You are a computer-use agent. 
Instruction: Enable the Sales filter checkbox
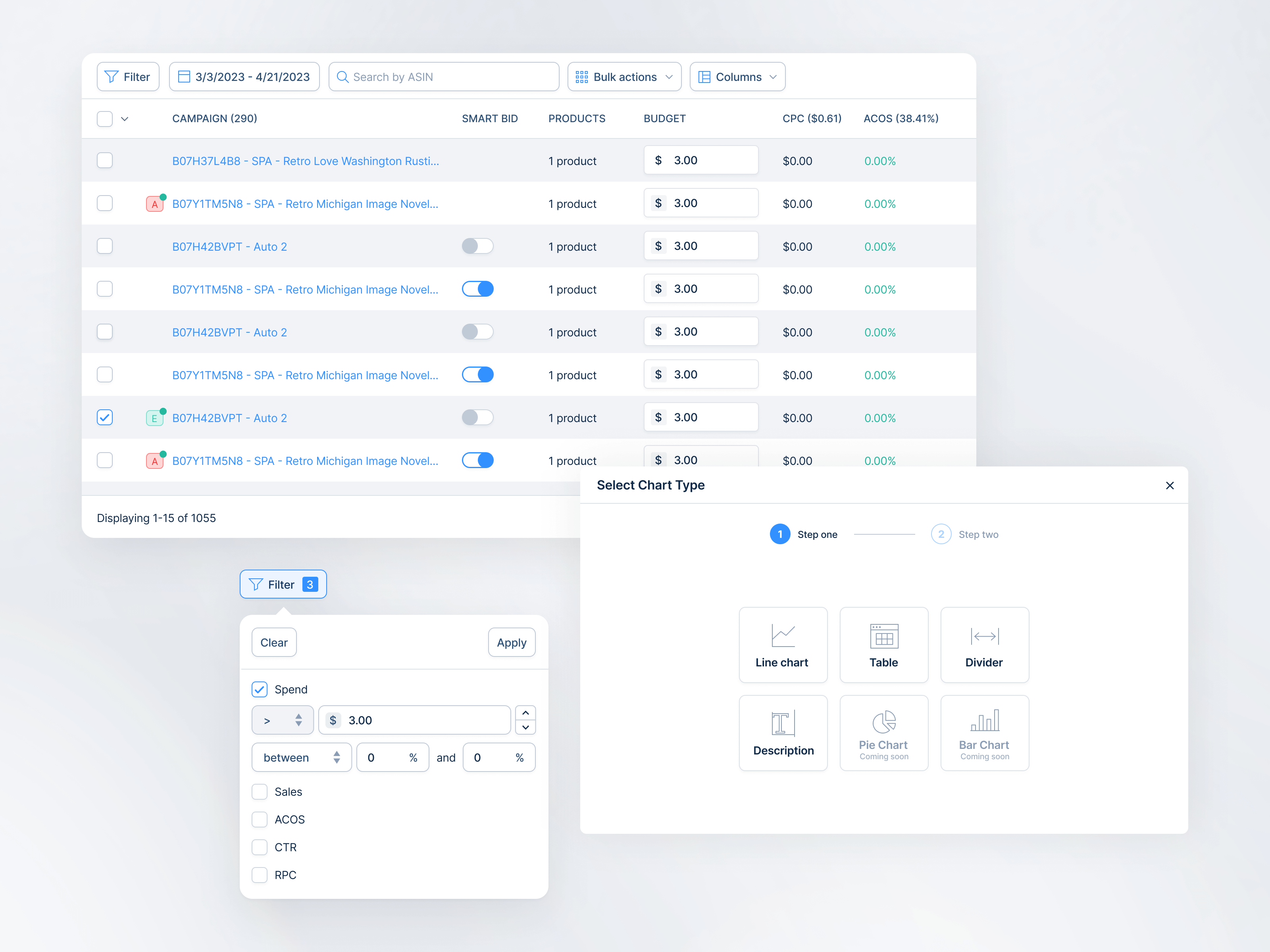click(x=260, y=792)
